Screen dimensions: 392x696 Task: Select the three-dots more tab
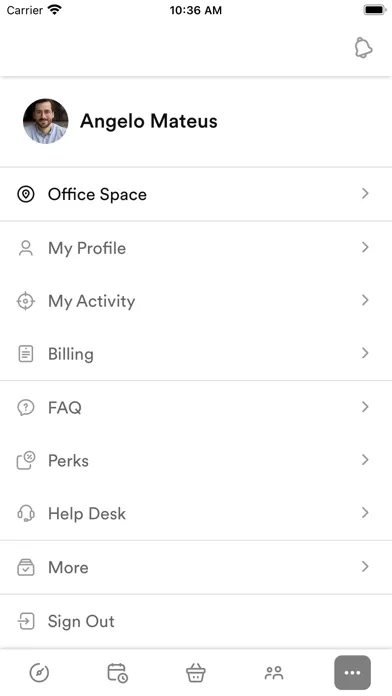tap(352, 672)
